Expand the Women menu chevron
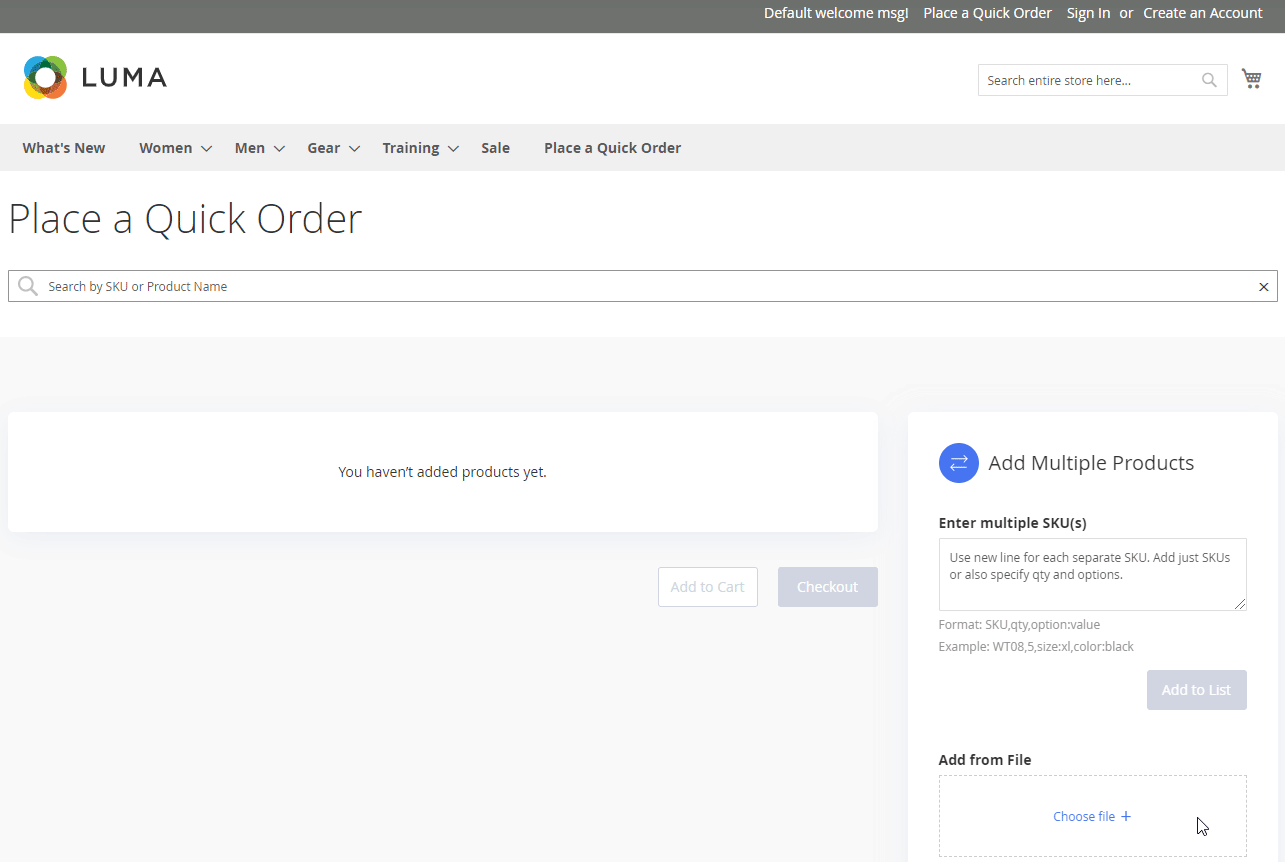 pos(206,149)
